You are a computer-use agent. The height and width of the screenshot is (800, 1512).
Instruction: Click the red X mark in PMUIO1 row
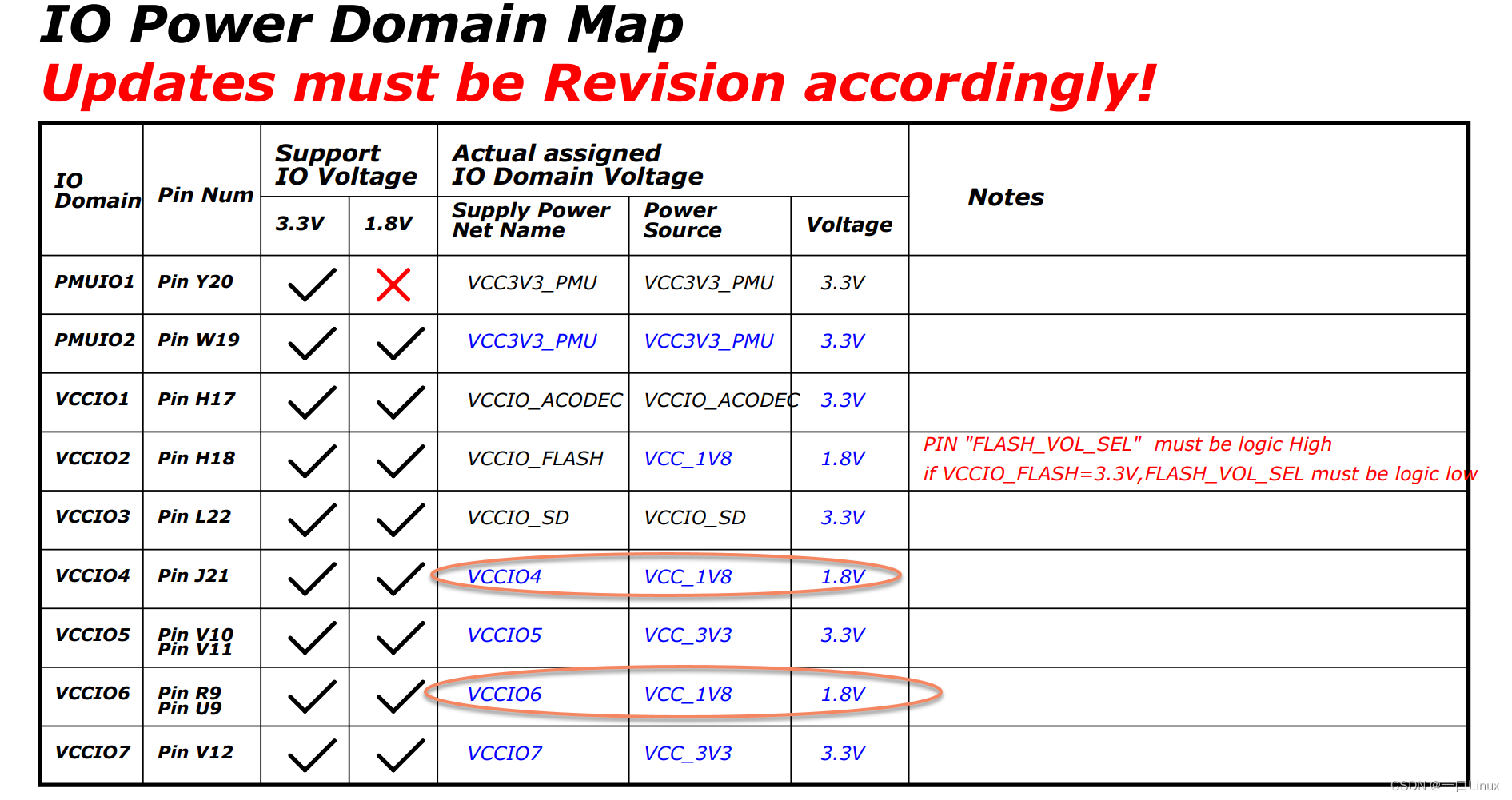[x=393, y=285]
